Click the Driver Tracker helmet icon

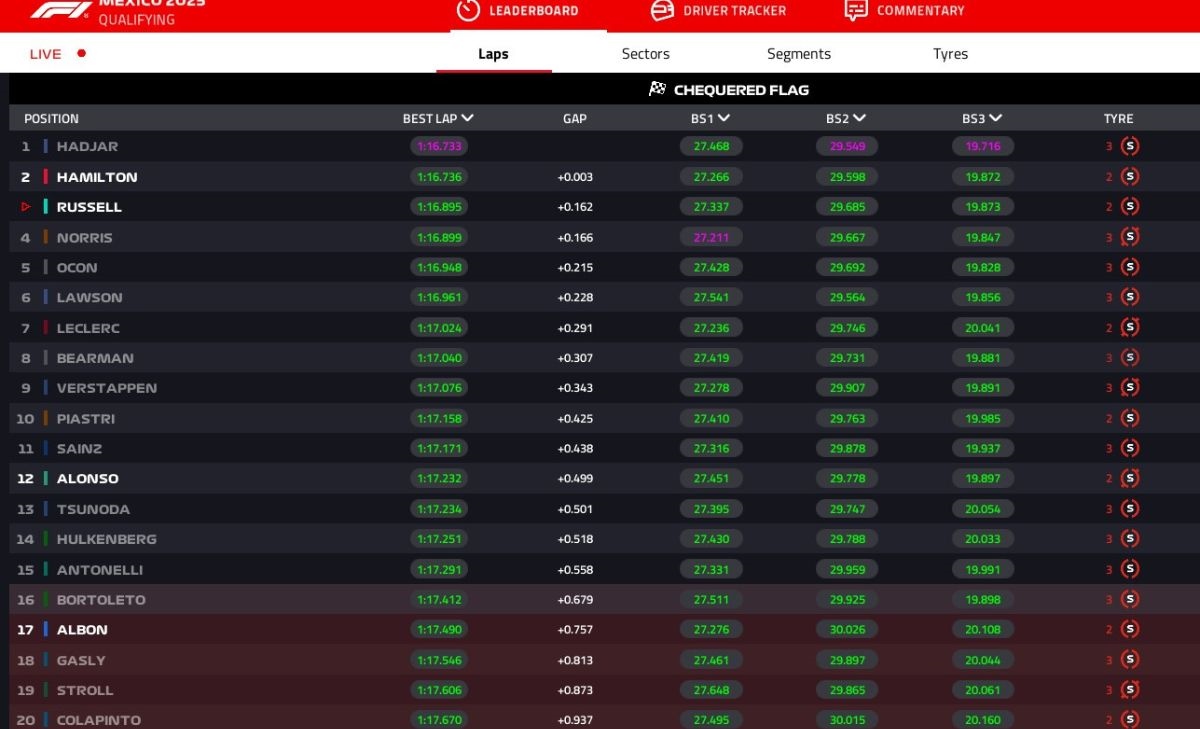(x=662, y=10)
